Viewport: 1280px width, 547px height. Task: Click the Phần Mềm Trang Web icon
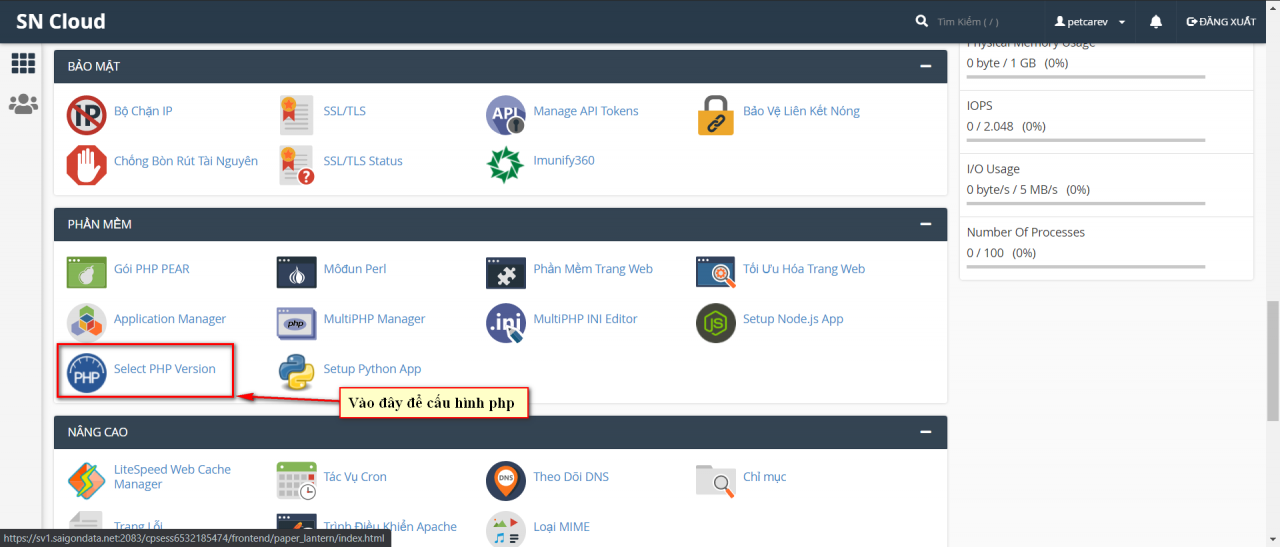pos(506,272)
